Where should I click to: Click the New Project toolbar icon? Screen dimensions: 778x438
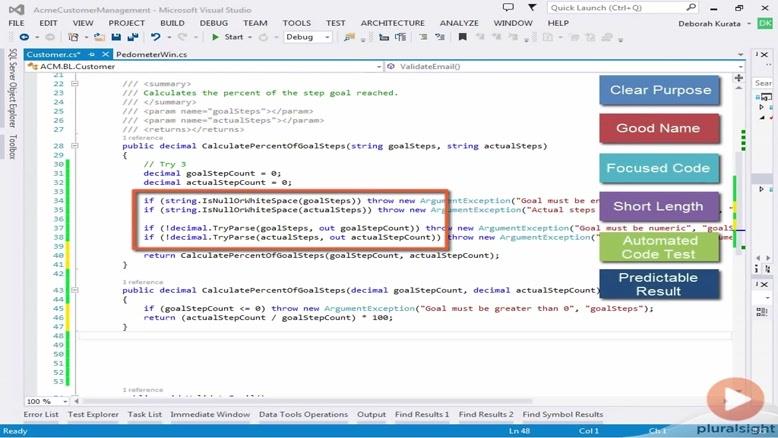tap(73, 37)
